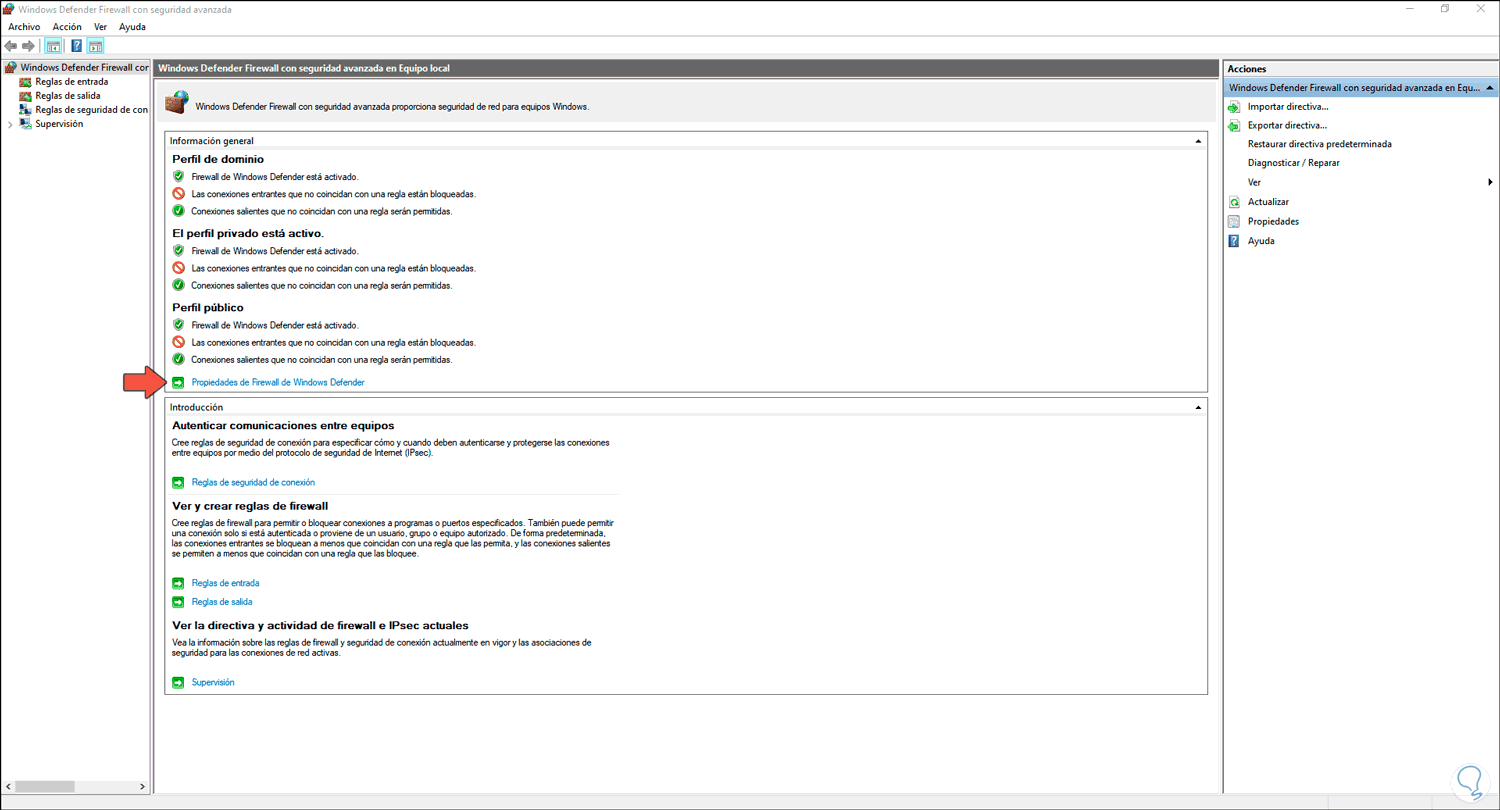Toggle the action pane toolbar button
Viewport: 1500px width, 810px height.
coord(95,46)
